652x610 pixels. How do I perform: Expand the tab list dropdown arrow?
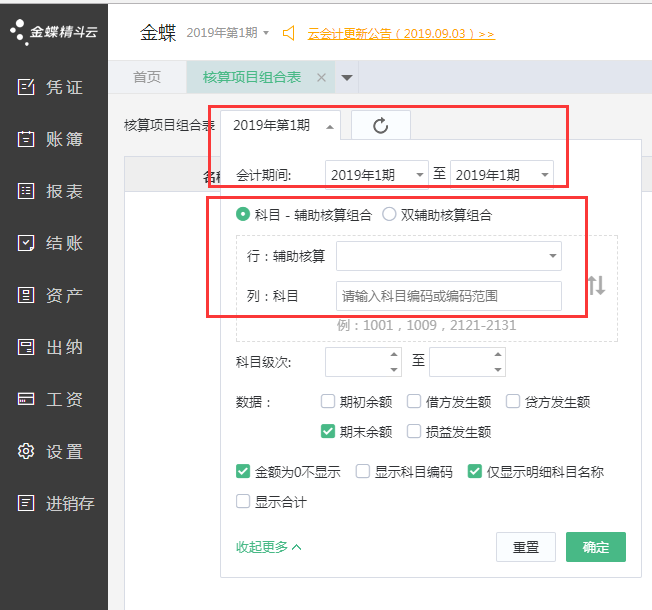click(x=347, y=78)
